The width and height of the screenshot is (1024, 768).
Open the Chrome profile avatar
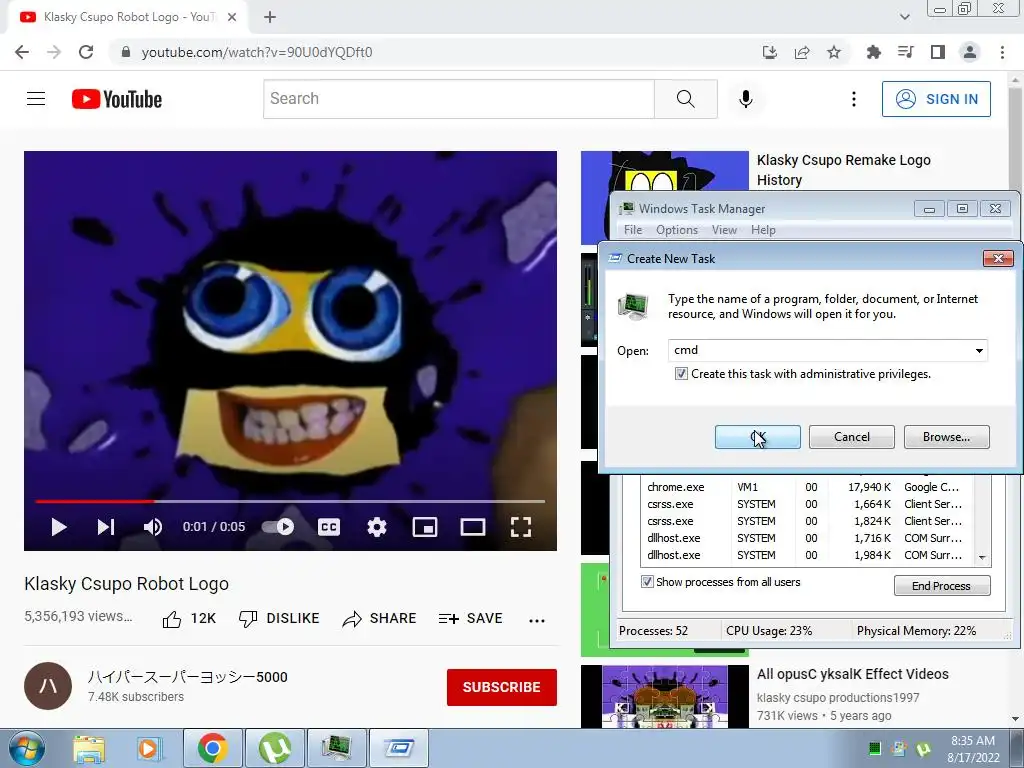click(x=970, y=52)
